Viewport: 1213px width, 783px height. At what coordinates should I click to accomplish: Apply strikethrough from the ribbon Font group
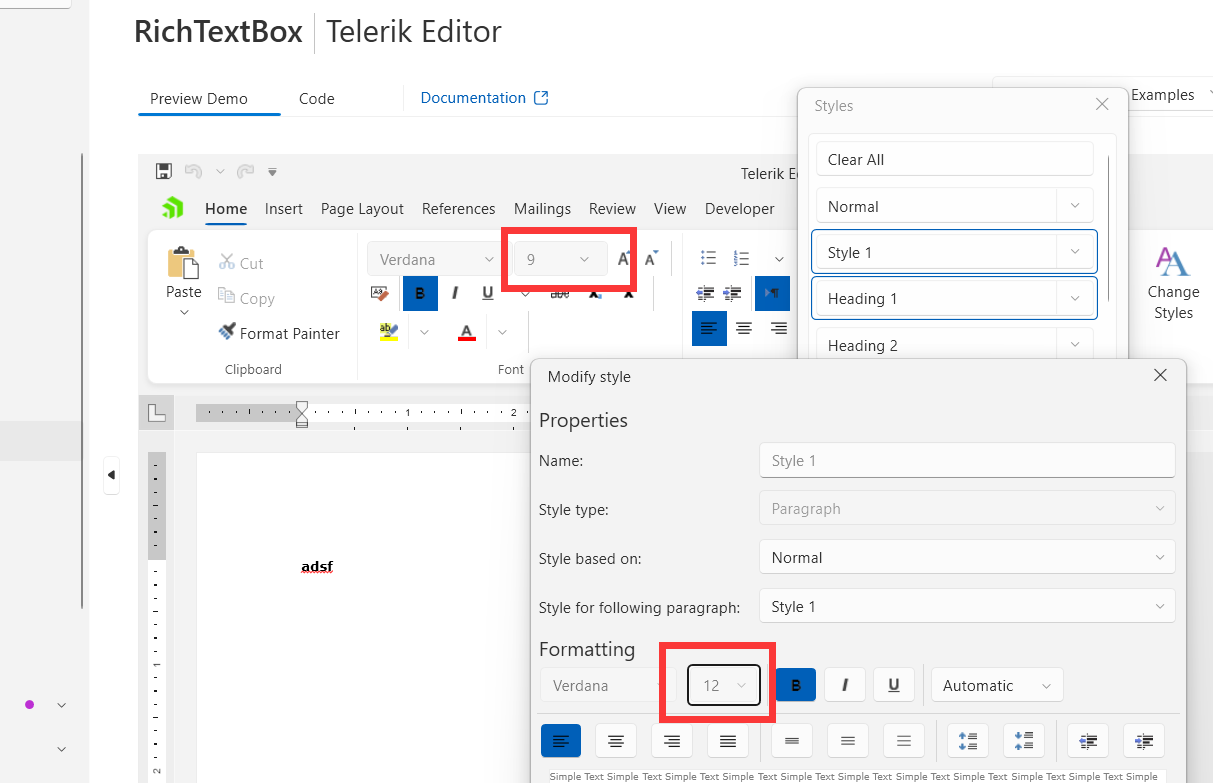(560, 293)
